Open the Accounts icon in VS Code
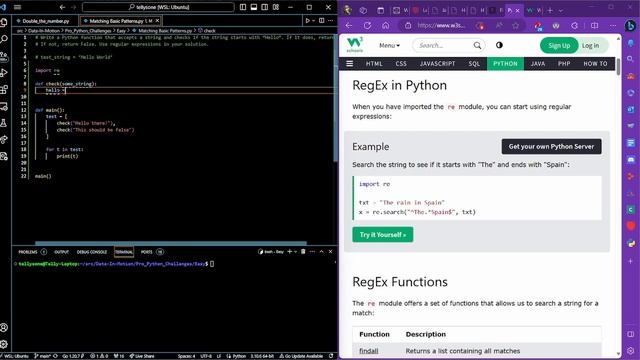 pyautogui.click(x=4, y=327)
